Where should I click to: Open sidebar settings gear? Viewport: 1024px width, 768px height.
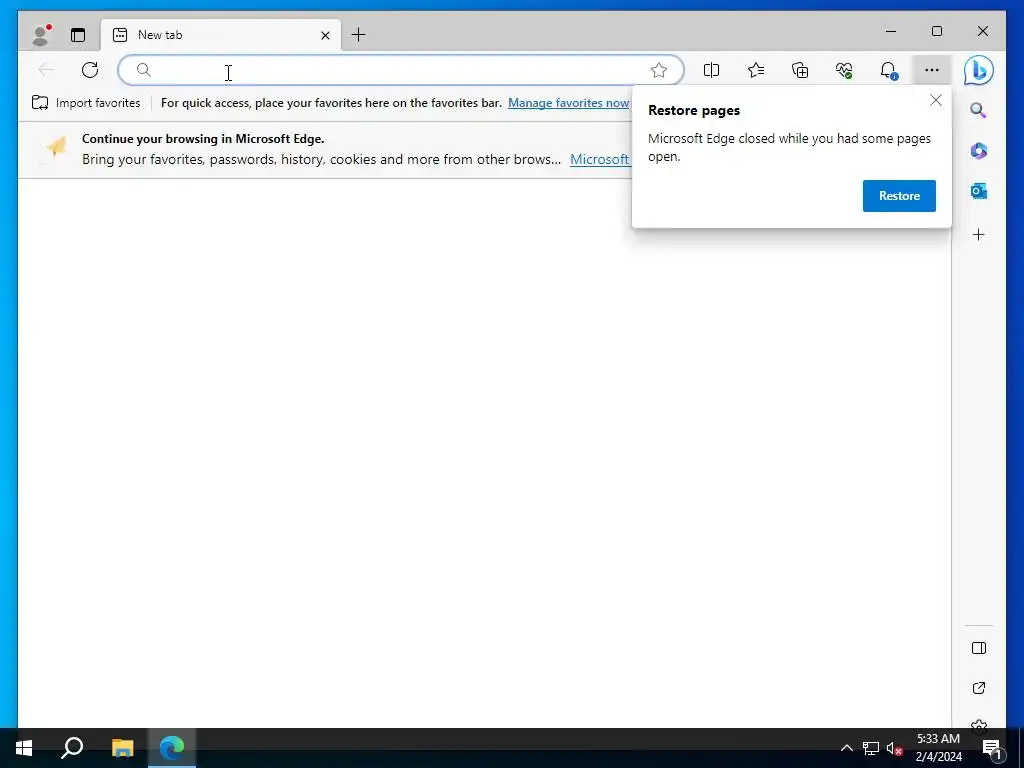[978, 724]
